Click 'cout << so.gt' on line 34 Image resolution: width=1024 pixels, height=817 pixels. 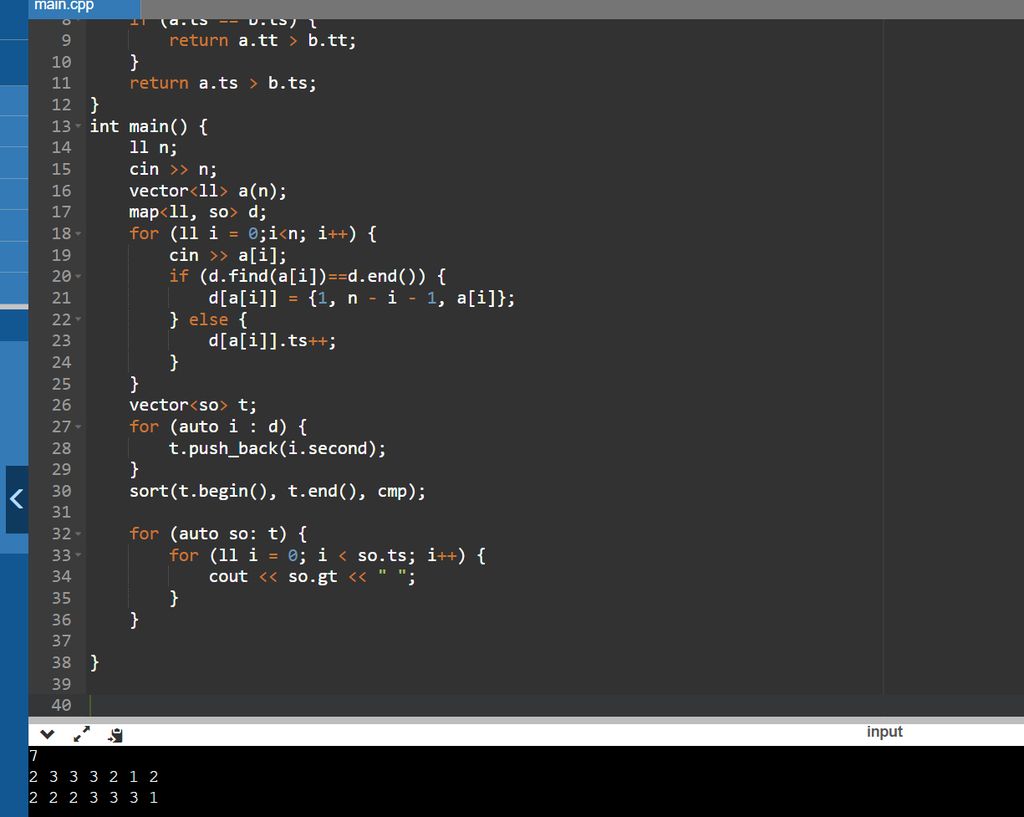pos(273,577)
